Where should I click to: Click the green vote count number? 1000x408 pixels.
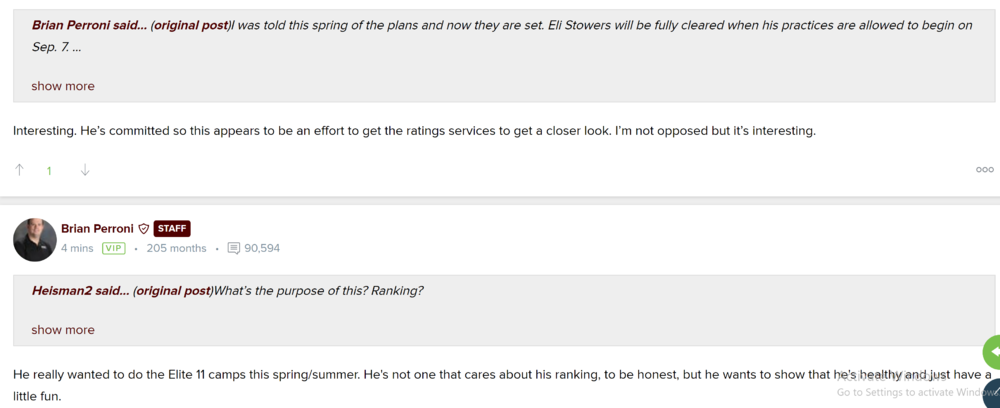pos(49,171)
